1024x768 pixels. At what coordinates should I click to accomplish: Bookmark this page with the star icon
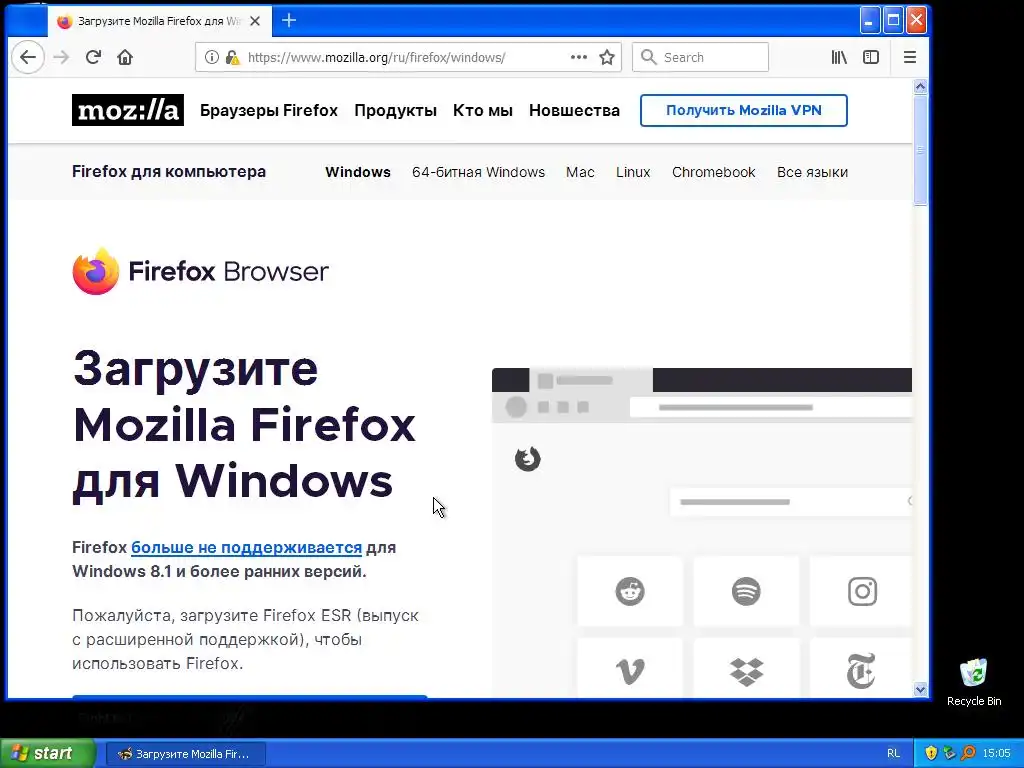pyautogui.click(x=607, y=57)
